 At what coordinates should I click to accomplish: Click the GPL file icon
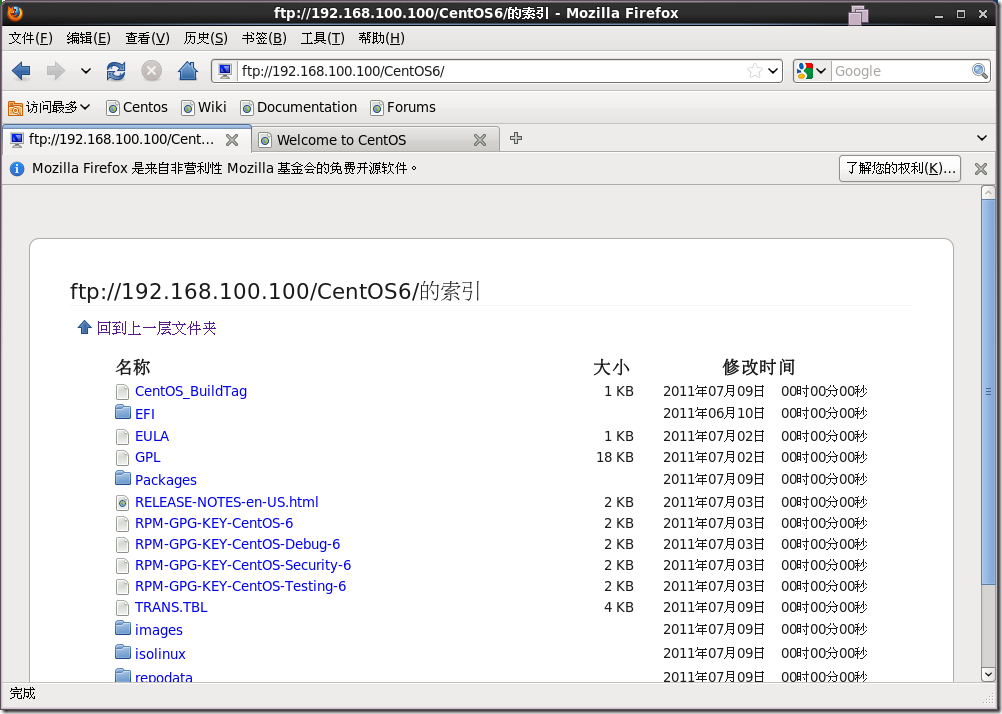pyautogui.click(x=122, y=458)
